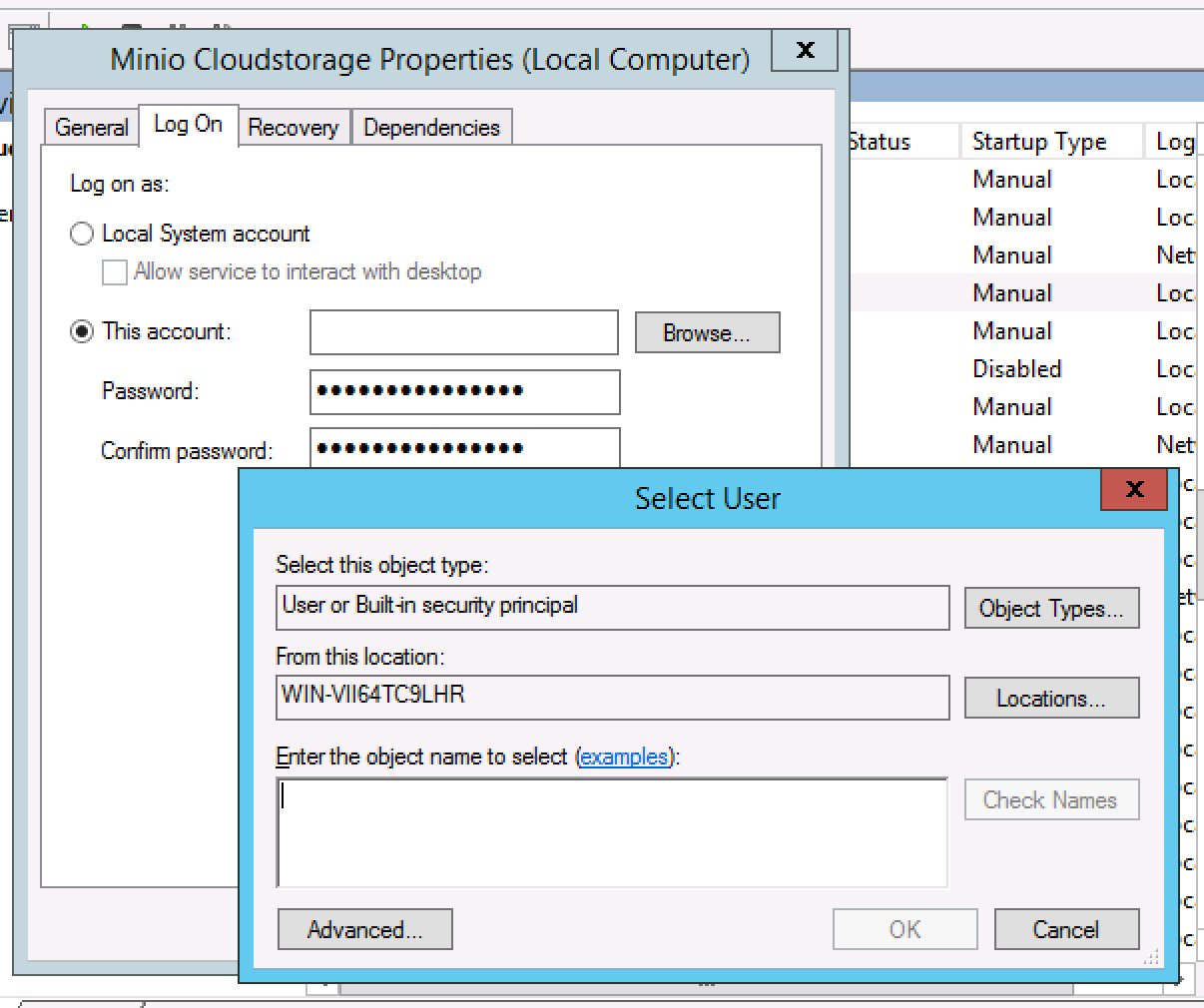This screenshot has width=1204, height=1008.
Task: Open Object Types... dialog
Action: [x=1051, y=608]
